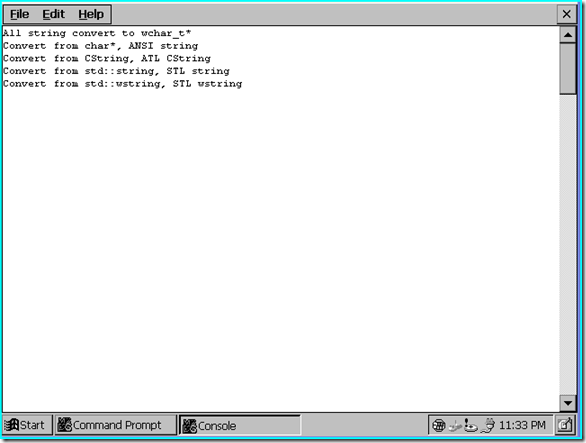The width and height of the screenshot is (586, 443).
Task: Click the Command Prompt taskbar icon
Action: point(64,425)
